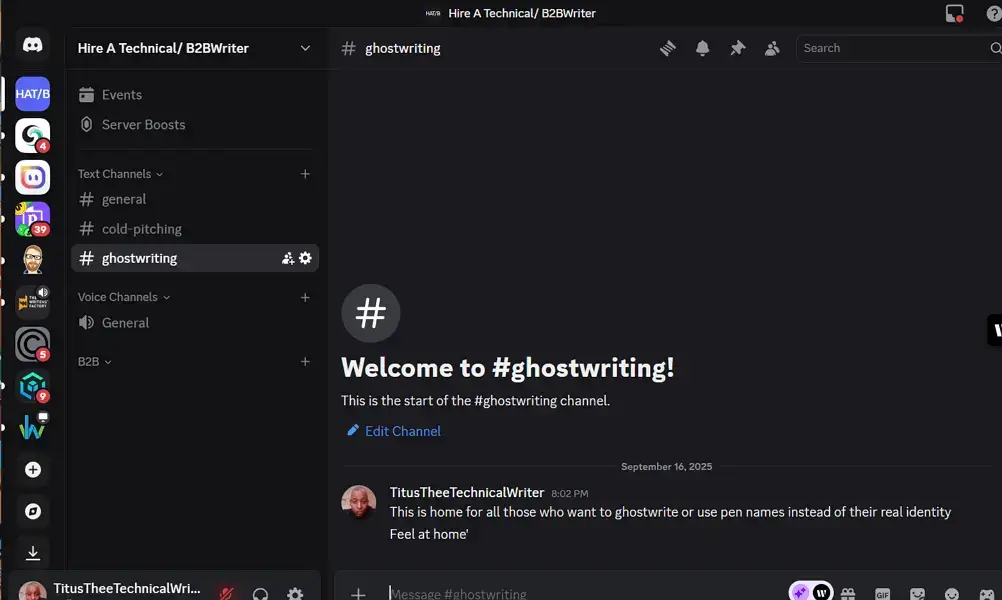Viewport: 1002px width, 600px height.
Task: Open ghostwriting channel settings gear
Action: 306,258
